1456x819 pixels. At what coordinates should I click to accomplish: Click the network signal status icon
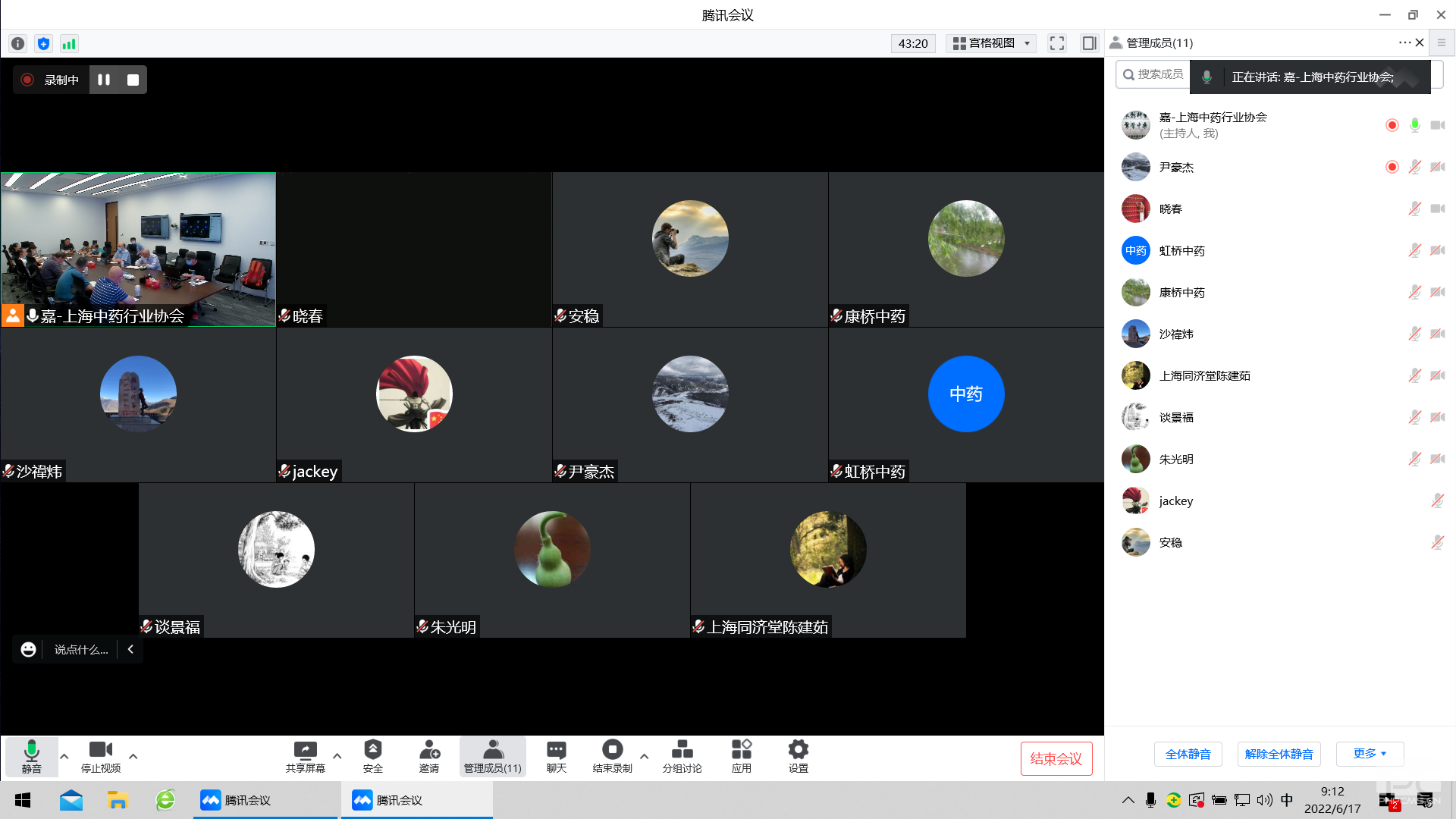pyautogui.click(x=69, y=44)
